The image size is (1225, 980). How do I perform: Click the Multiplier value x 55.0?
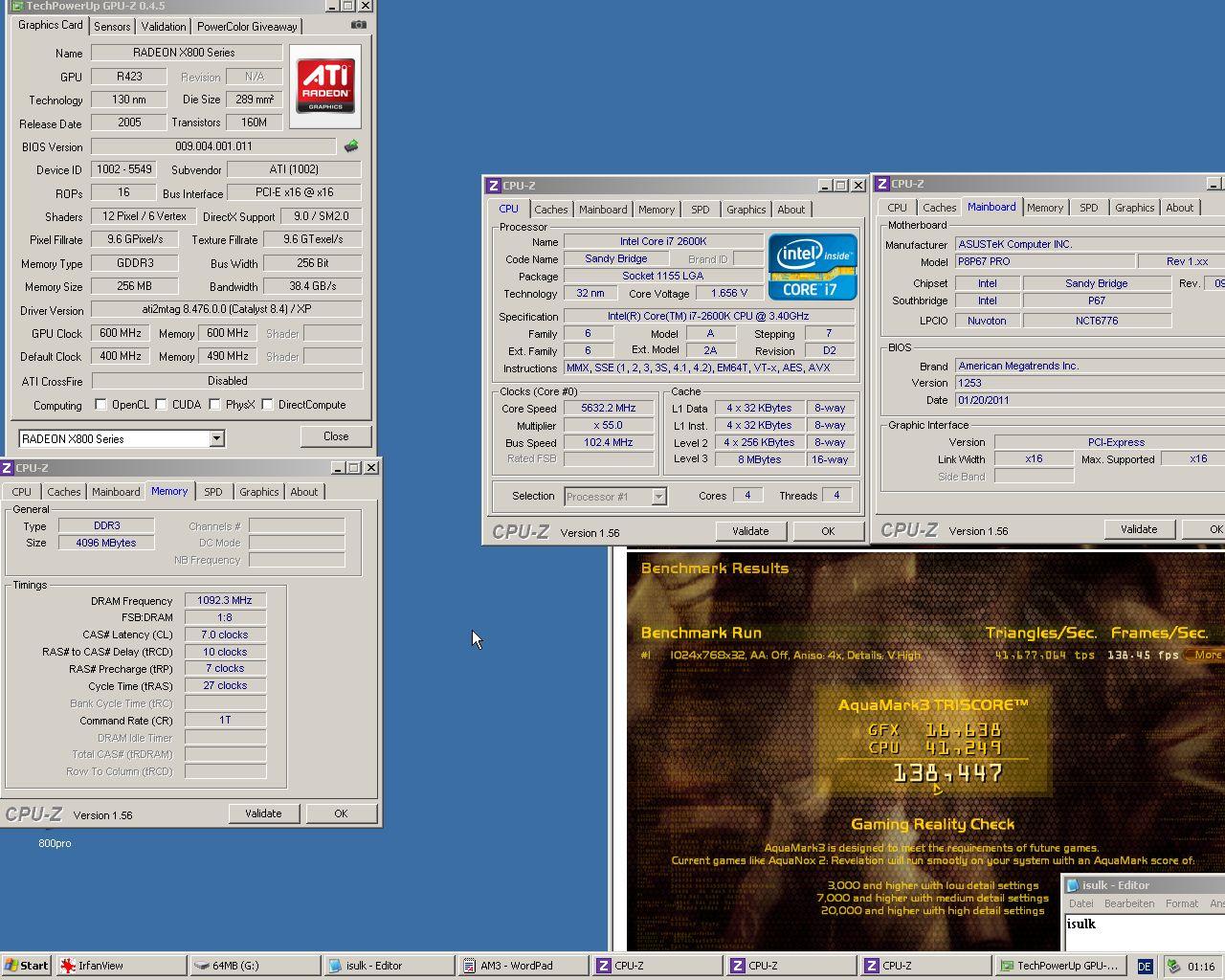pyautogui.click(x=609, y=425)
